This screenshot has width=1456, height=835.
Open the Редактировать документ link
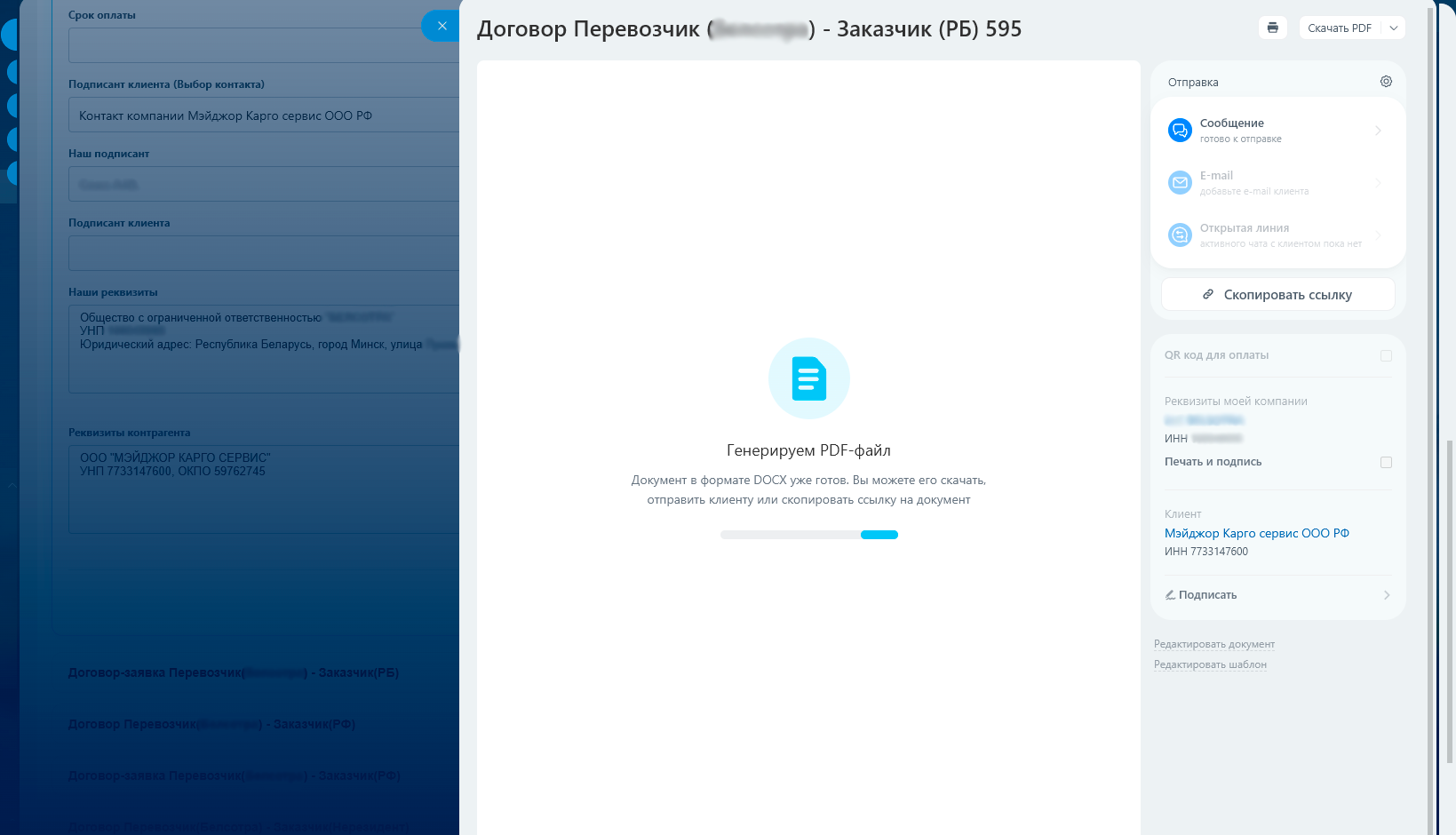[x=1213, y=644]
